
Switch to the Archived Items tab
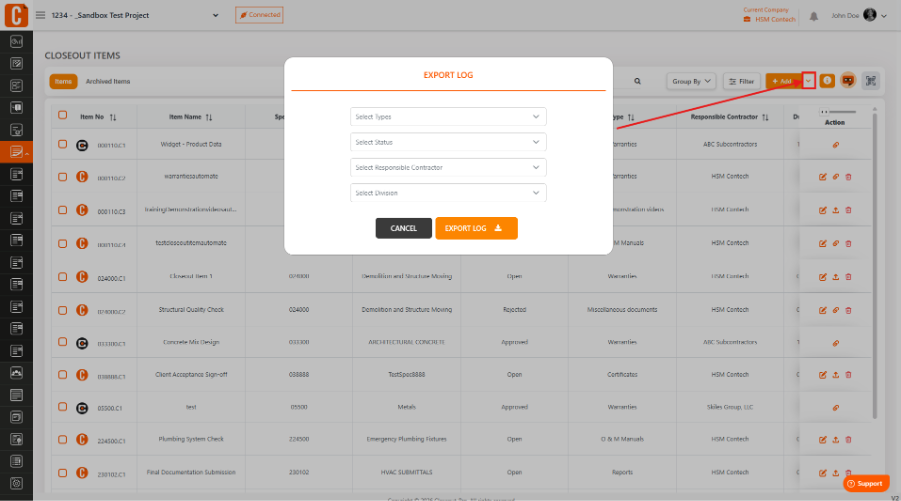pos(108,82)
